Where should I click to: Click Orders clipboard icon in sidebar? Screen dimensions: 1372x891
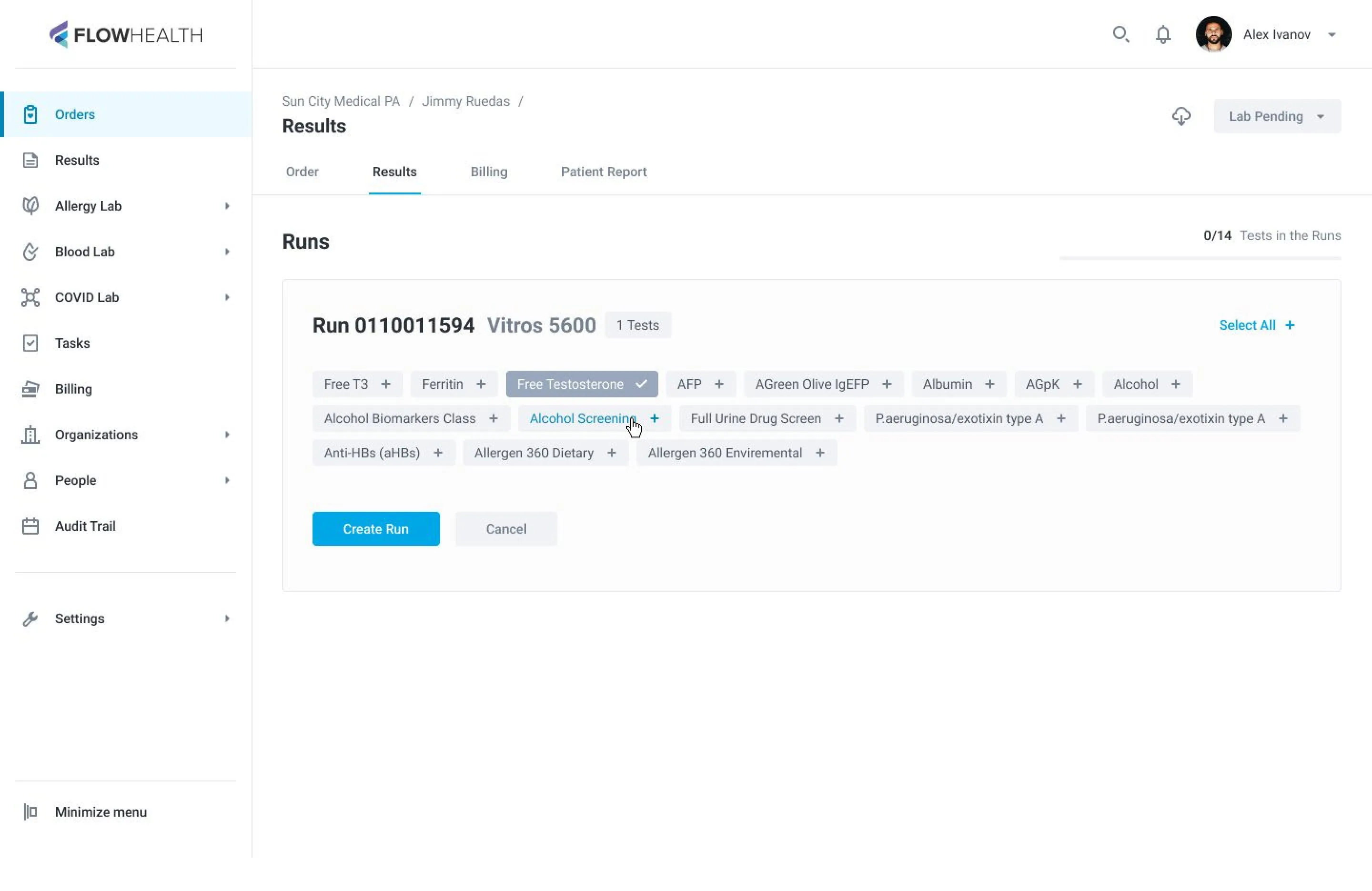pyautogui.click(x=30, y=114)
